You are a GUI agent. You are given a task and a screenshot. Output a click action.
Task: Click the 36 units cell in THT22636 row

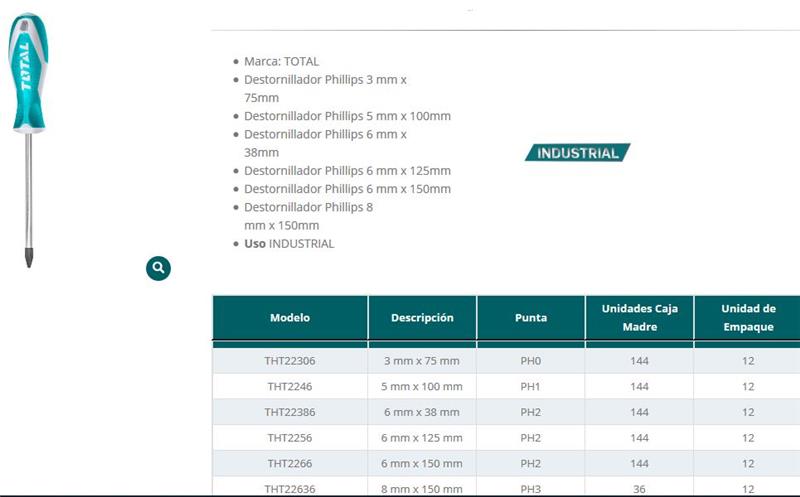tap(639, 488)
